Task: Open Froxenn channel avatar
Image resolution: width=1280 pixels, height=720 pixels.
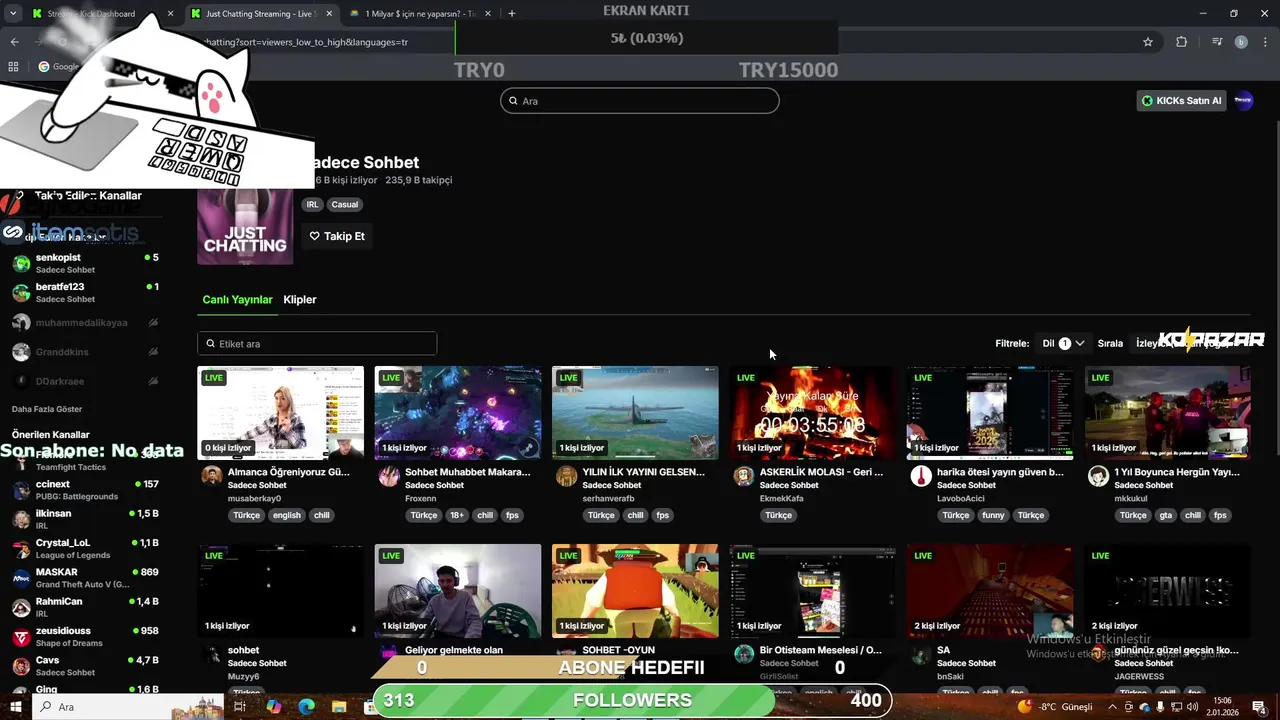Action: coord(388,475)
